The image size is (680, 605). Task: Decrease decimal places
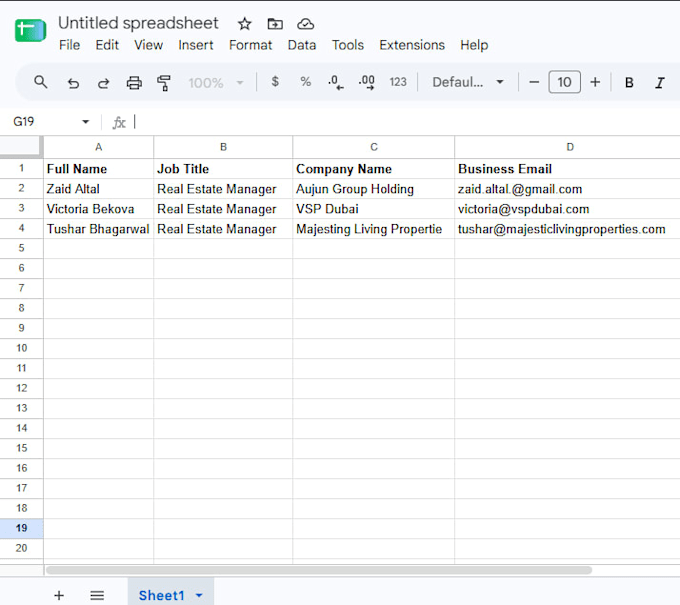(336, 82)
